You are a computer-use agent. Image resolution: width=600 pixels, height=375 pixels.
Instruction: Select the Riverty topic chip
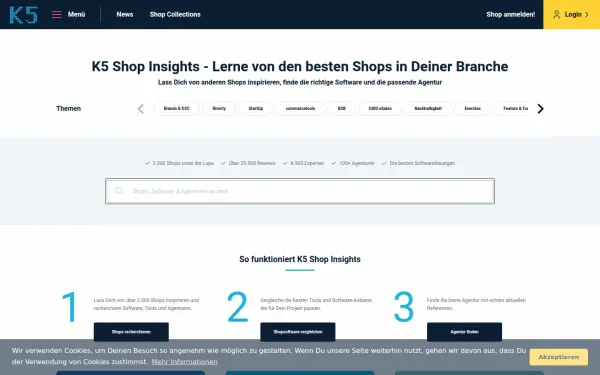click(x=219, y=109)
